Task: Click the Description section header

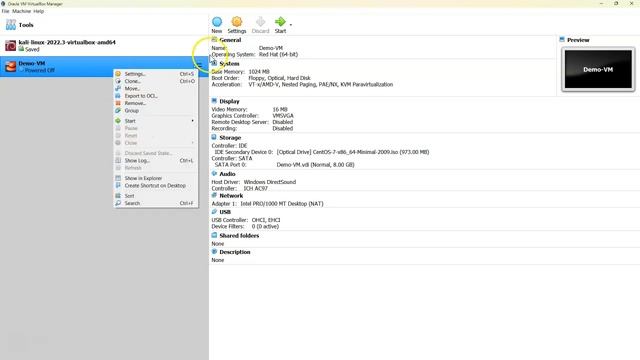Action: [235, 252]
